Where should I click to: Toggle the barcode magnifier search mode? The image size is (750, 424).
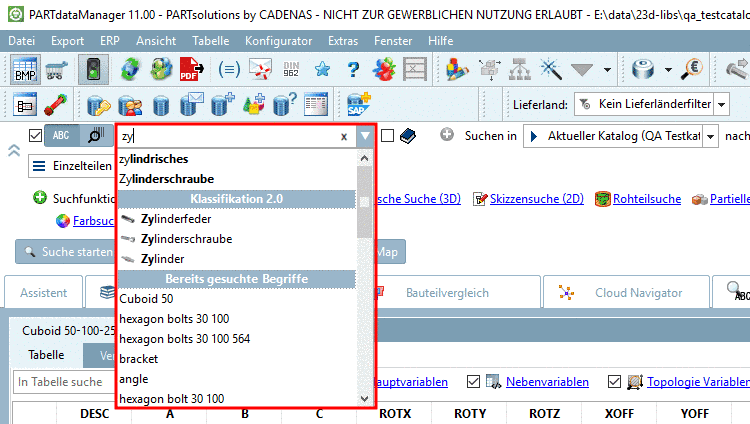tap(96, 135)
